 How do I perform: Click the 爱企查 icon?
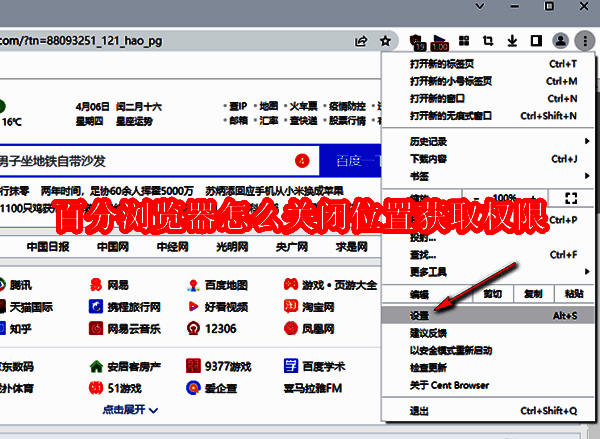(193, 388)
